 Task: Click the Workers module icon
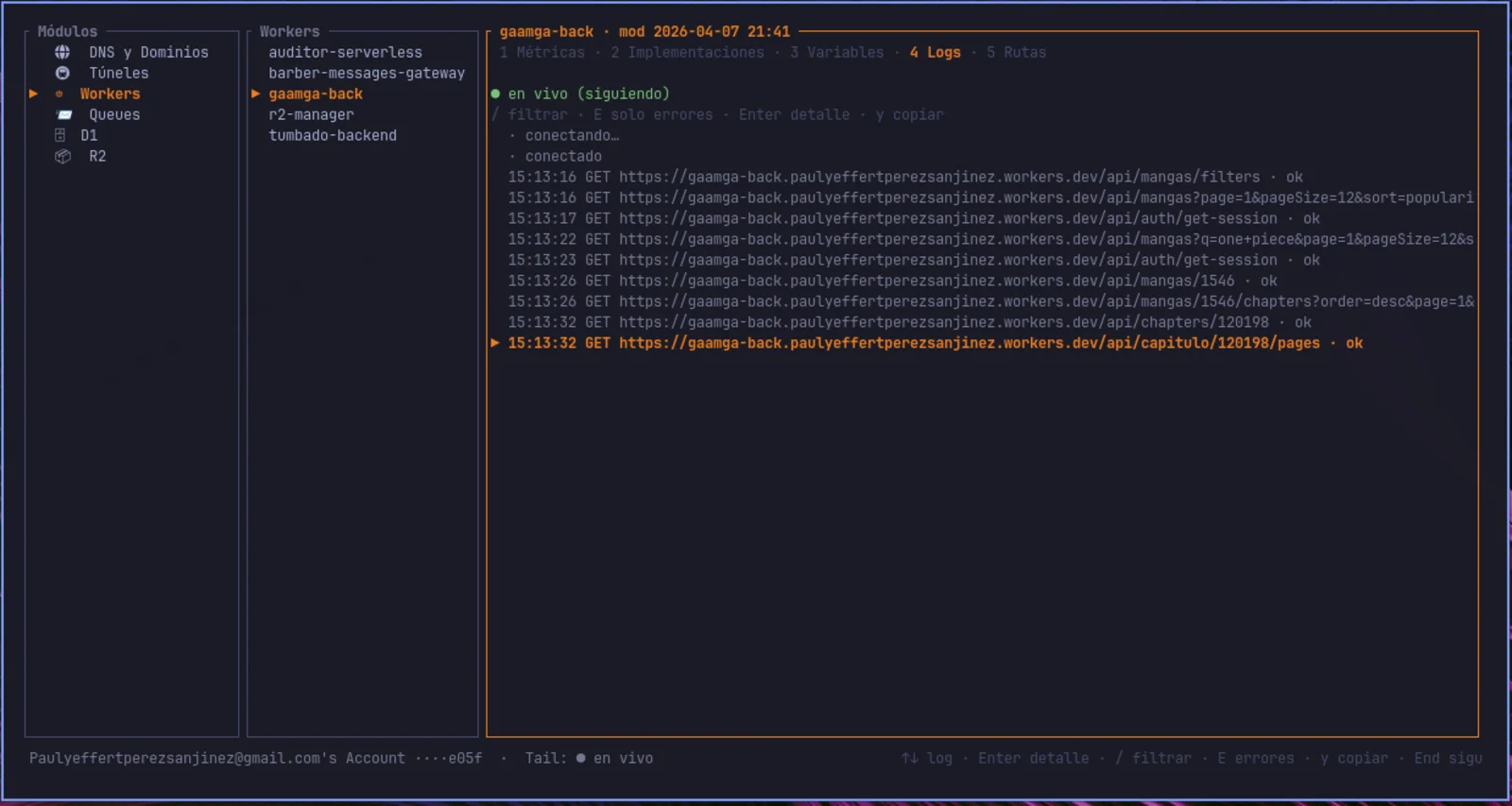point(60,94)
